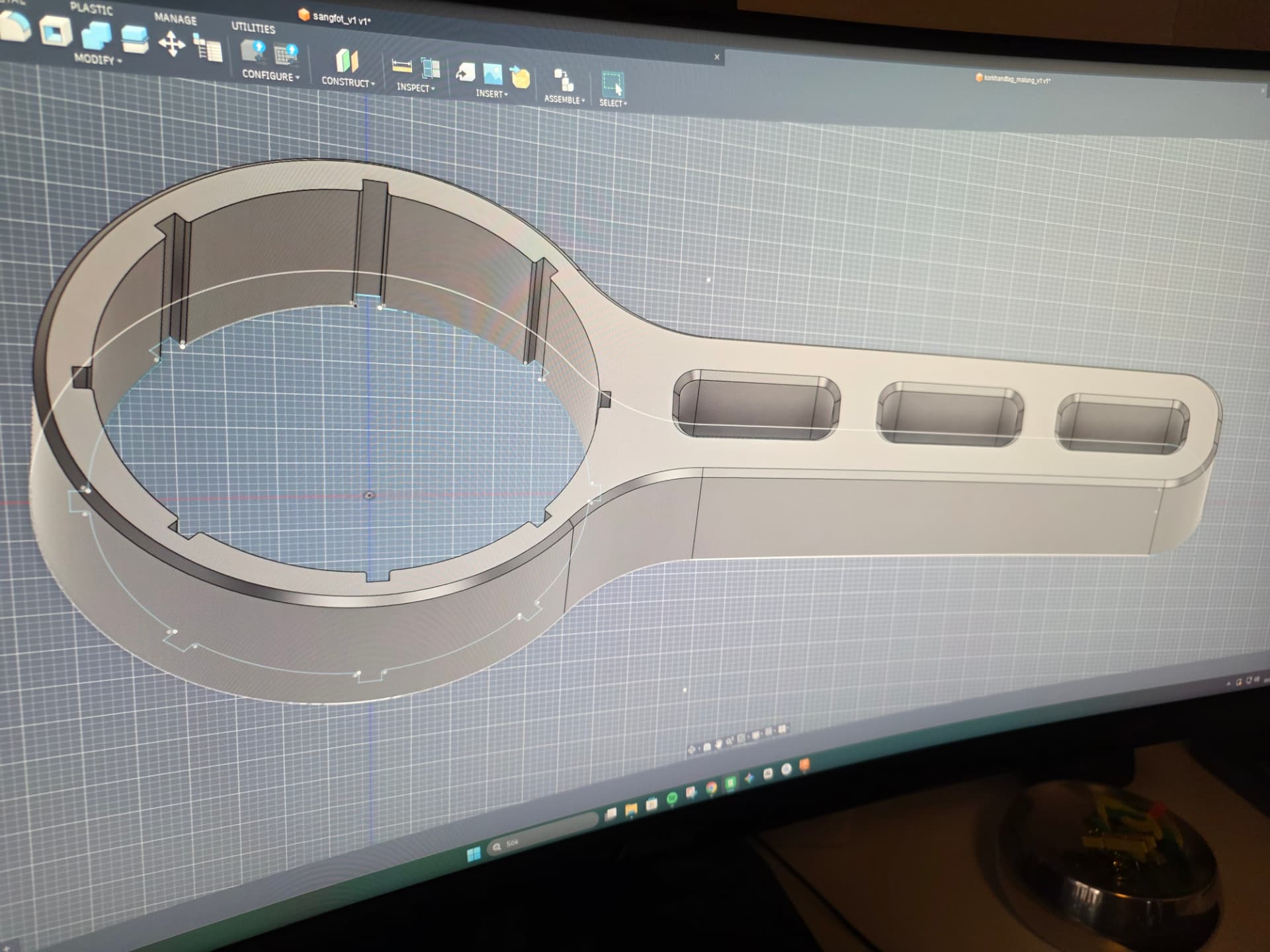Close the sangfot_v1 document tab

click(717, 57)
